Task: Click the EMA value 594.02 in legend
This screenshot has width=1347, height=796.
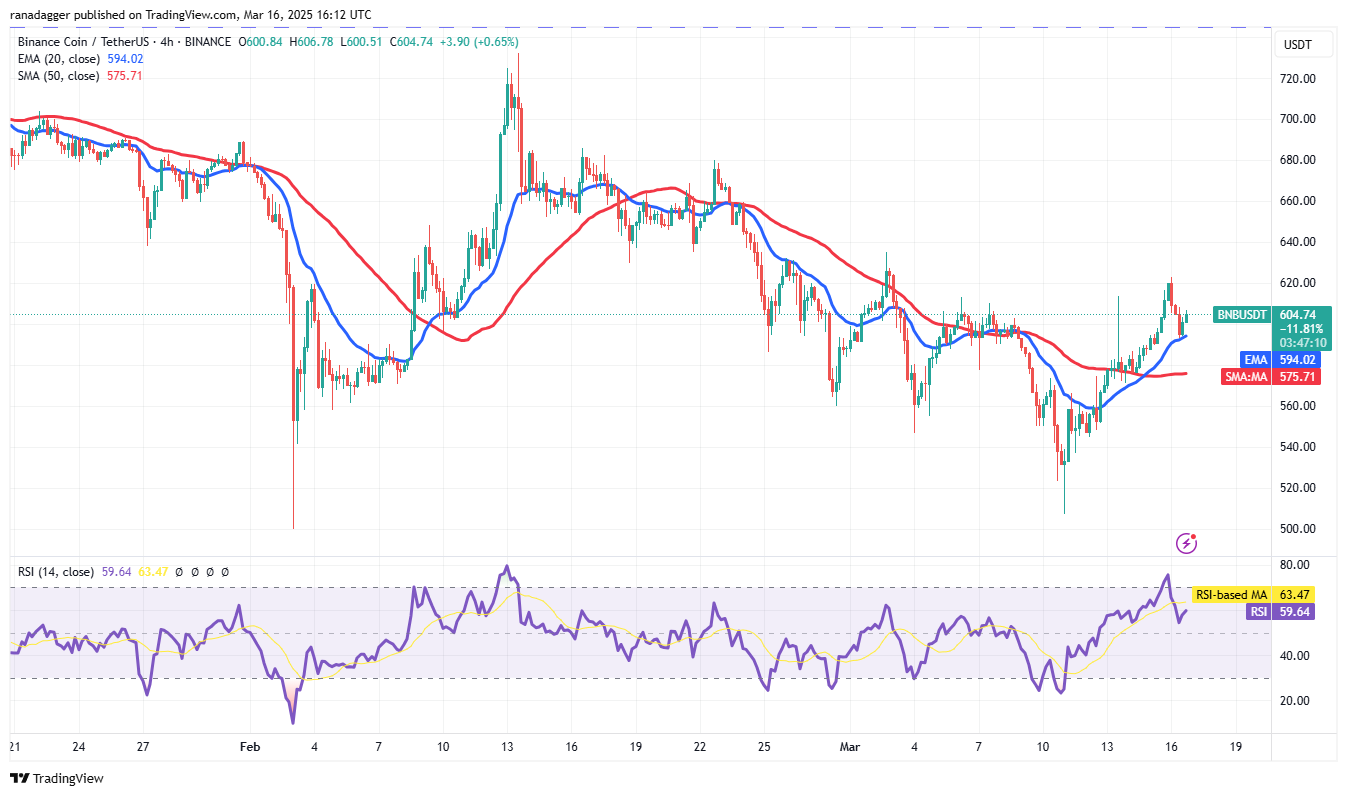Action: [x=124, y=59]
